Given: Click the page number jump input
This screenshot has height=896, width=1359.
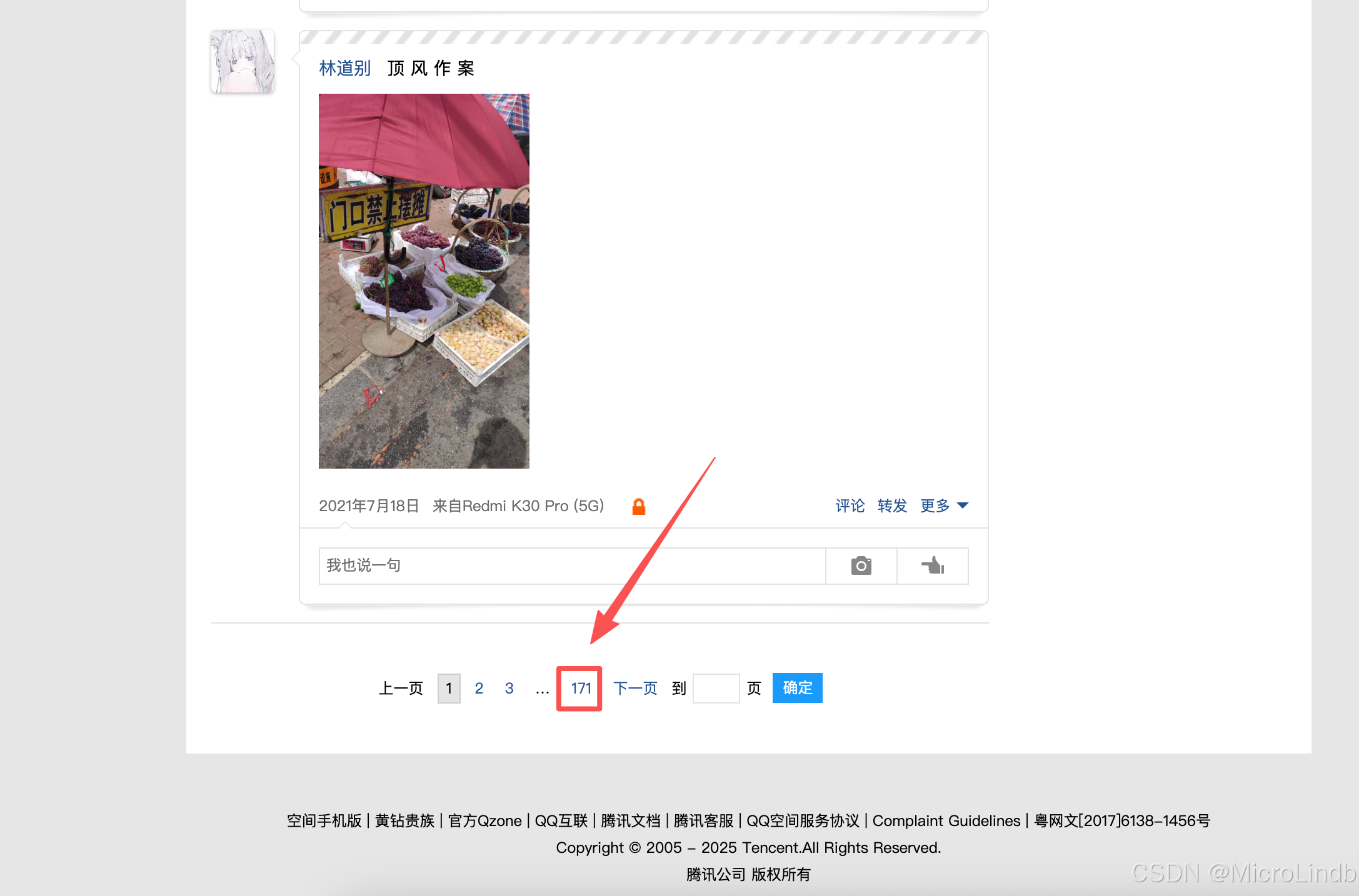Looking at the screenshot, I should 716,689.
